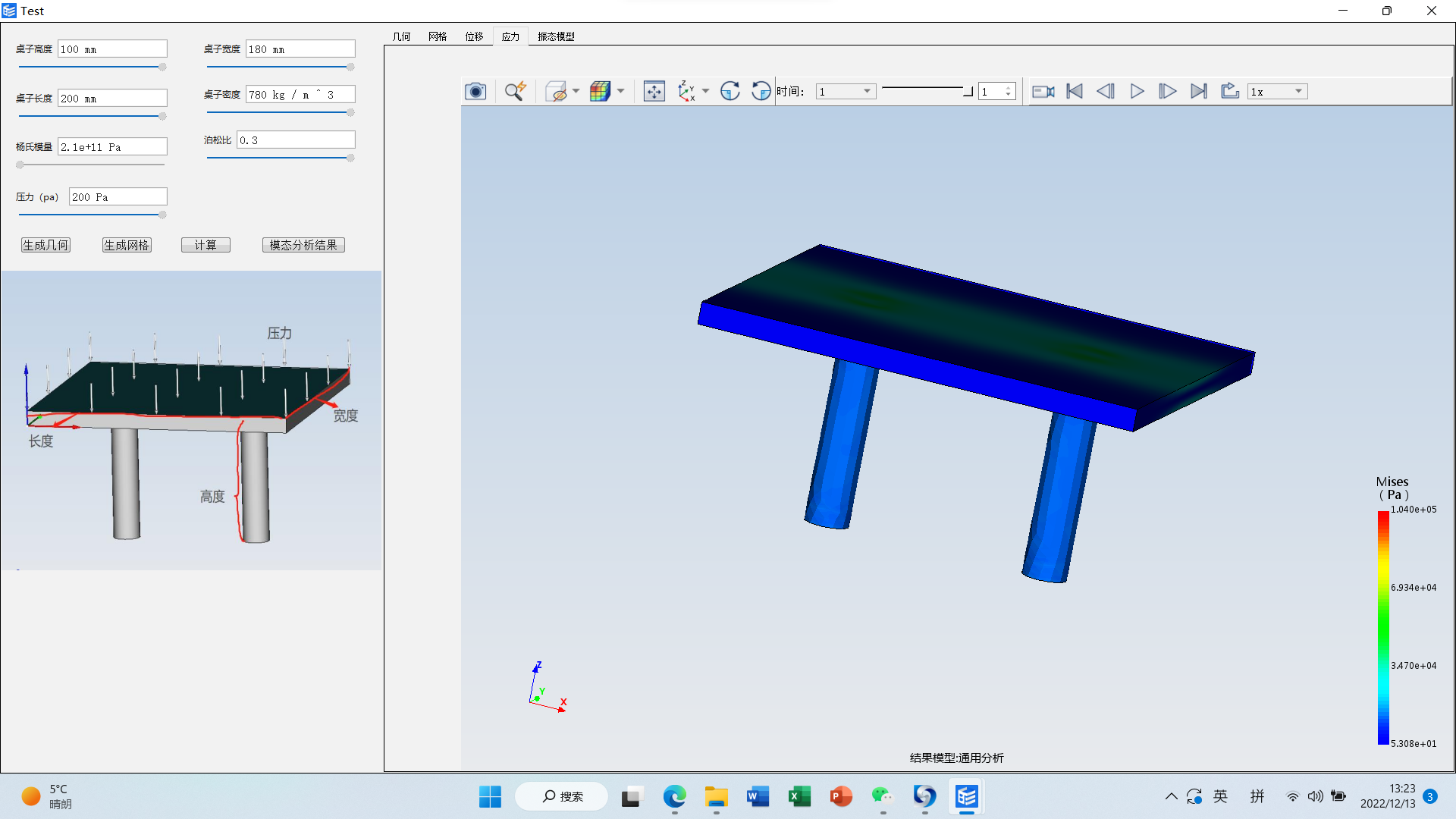
Task: Click the 模态分析结果 button
Action: click(x=303, y=245)
